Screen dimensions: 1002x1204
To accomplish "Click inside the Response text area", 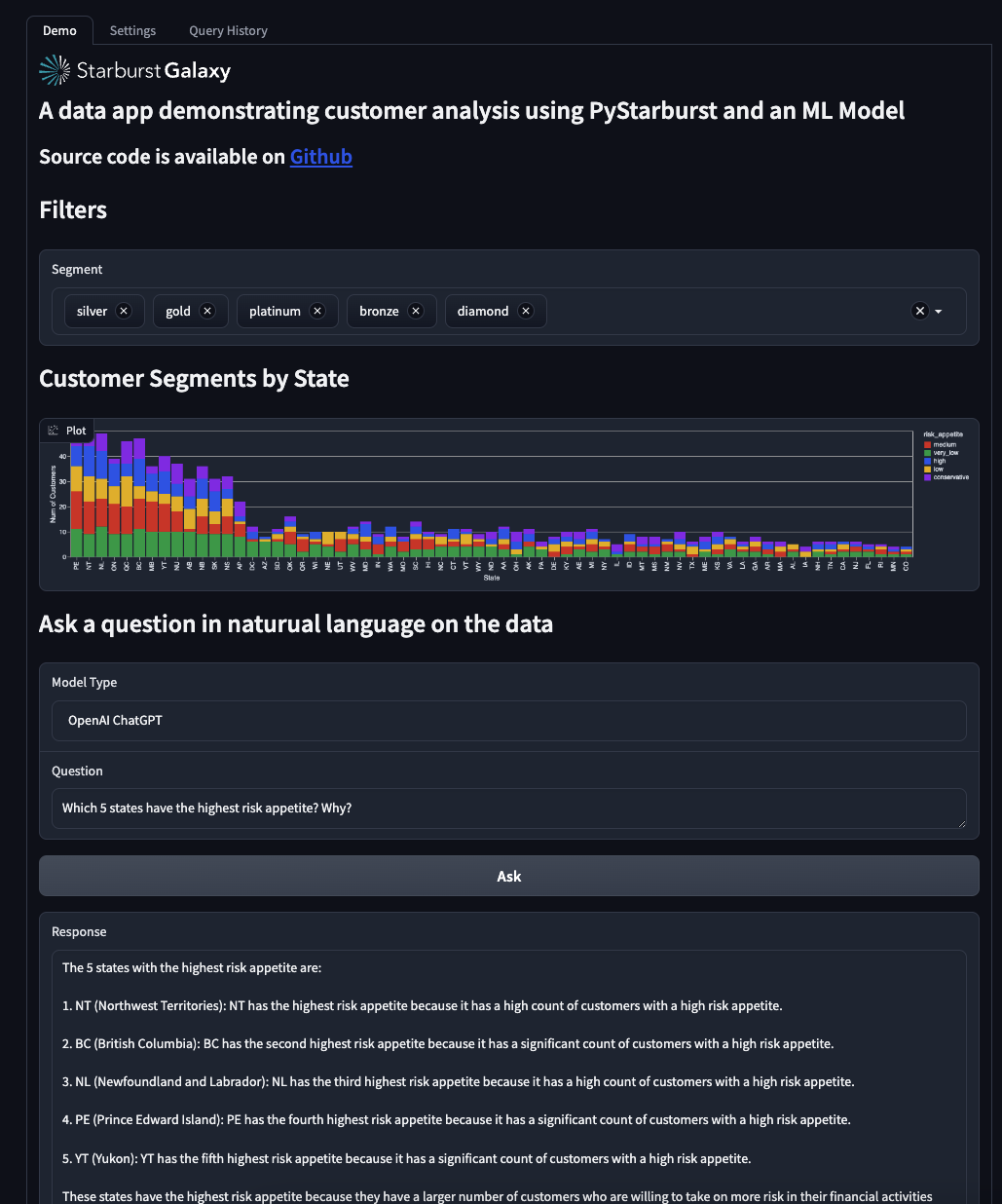I will tap(508, 1072).
